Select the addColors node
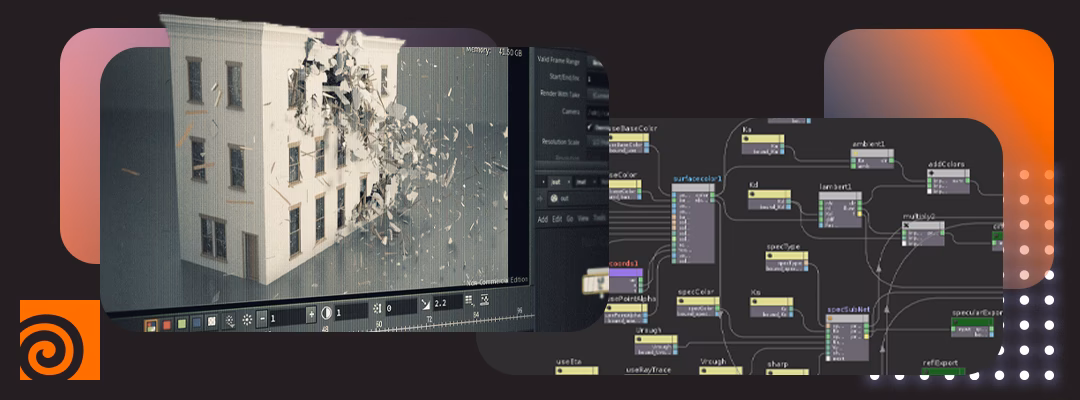 pos(948,180)
